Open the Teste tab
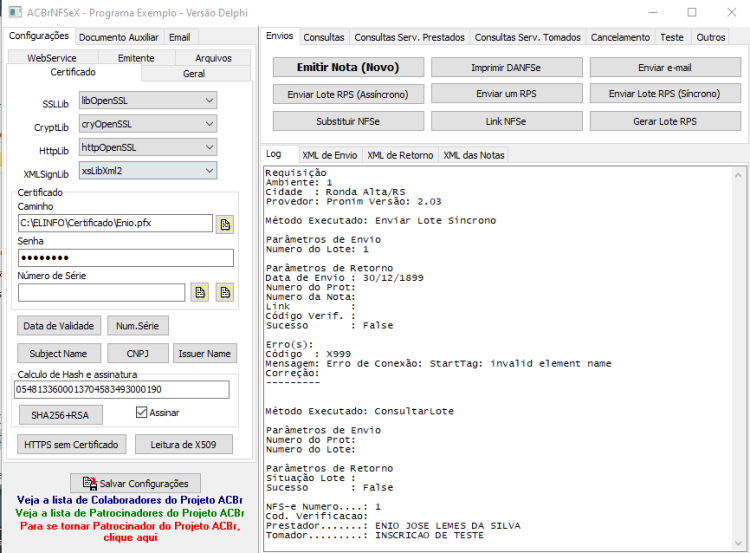 tap(672, 37)
